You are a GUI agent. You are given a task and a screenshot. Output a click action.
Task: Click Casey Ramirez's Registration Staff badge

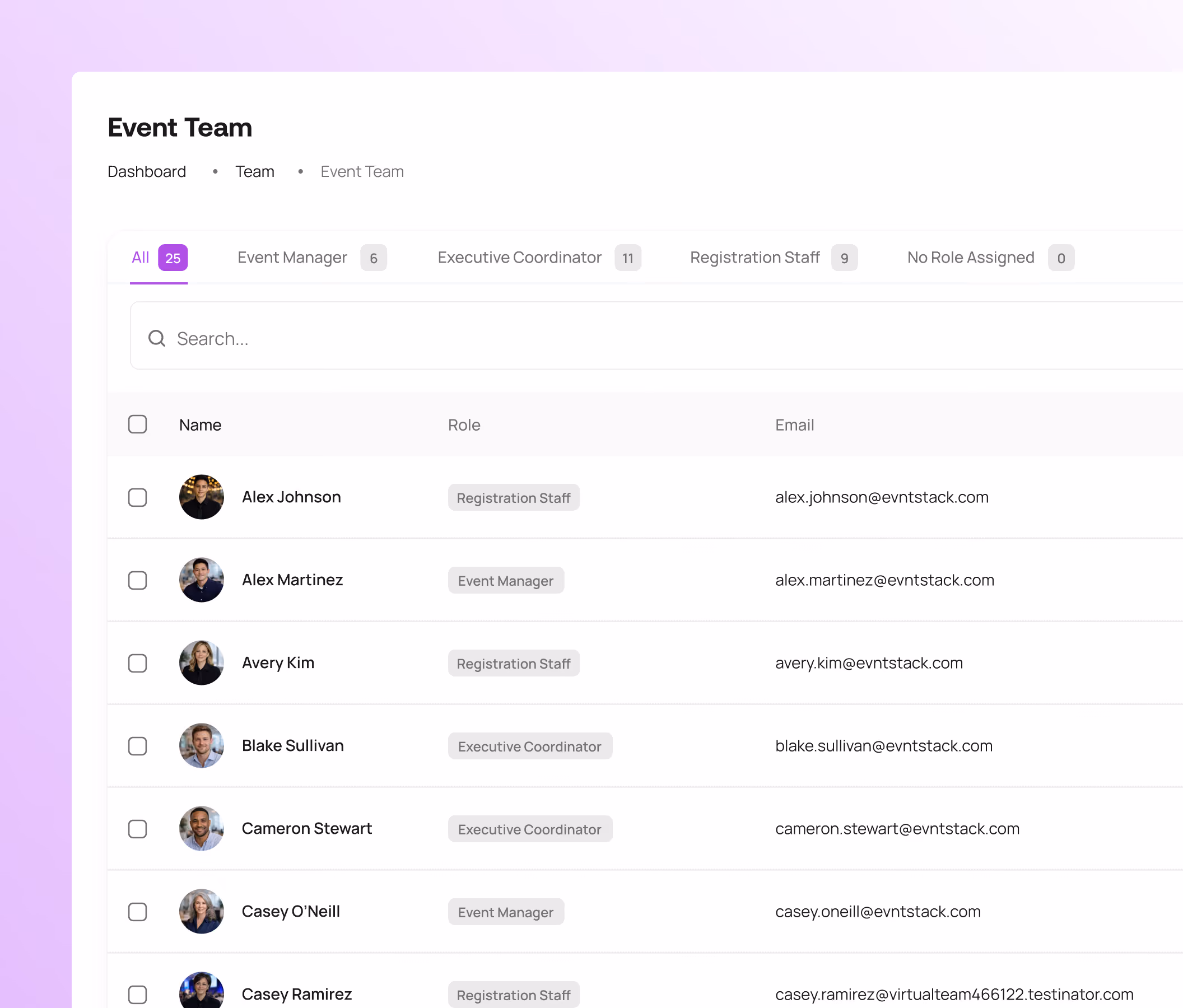tap(513, 995)
